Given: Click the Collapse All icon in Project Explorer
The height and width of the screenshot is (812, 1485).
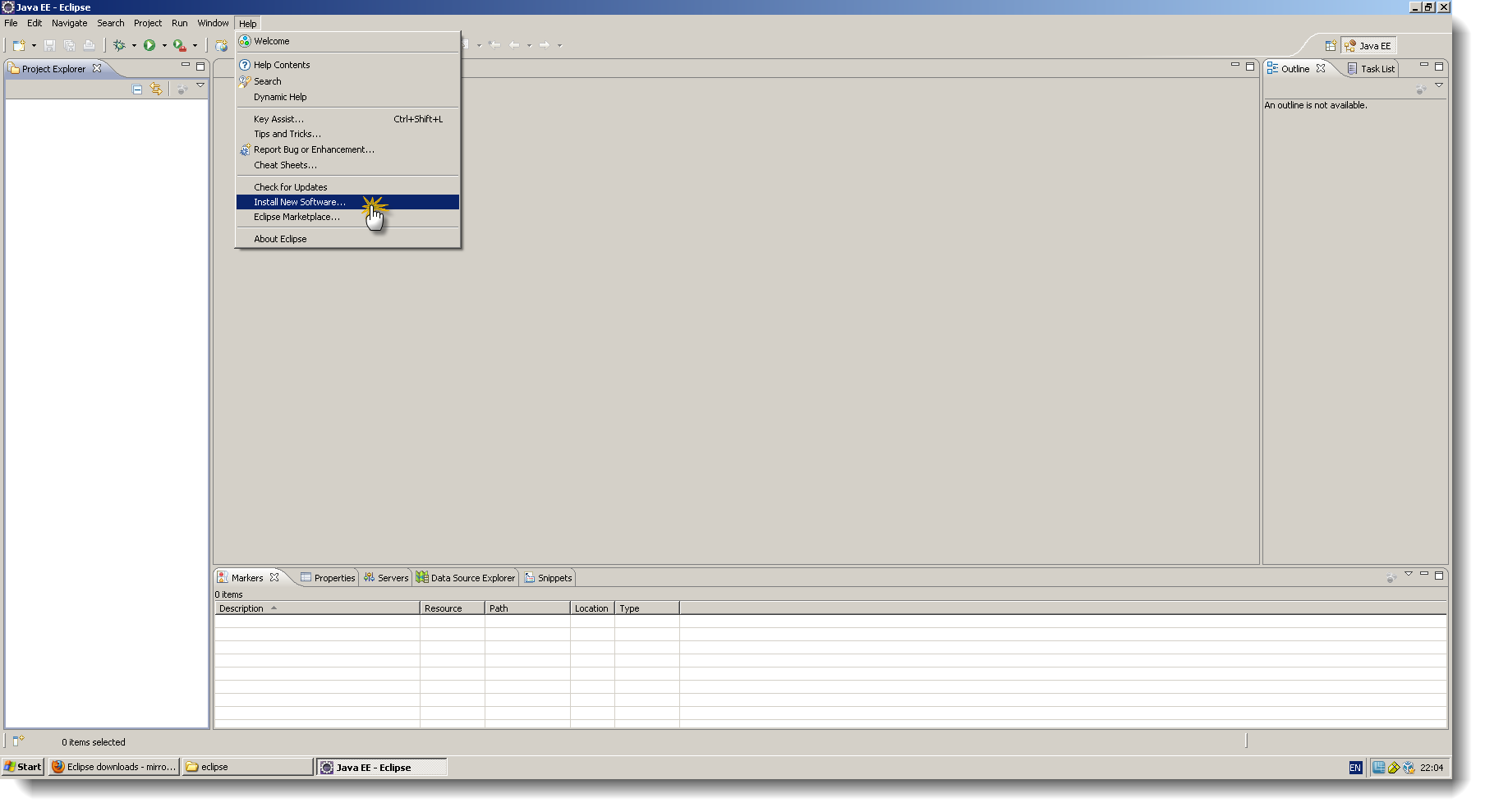Looking at the screenshot, I should coord(136,89).
